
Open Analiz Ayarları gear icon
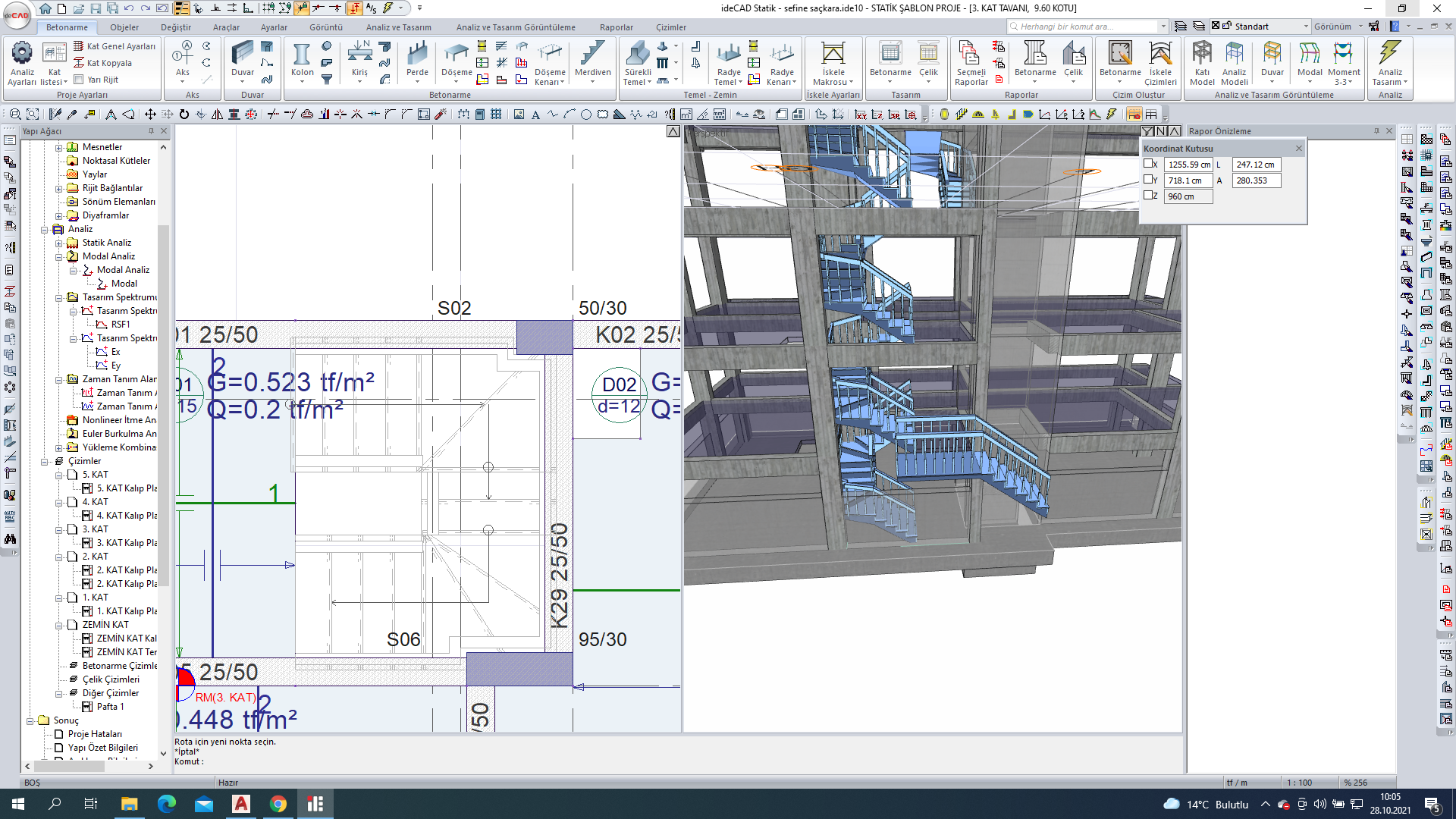point(22,63)
